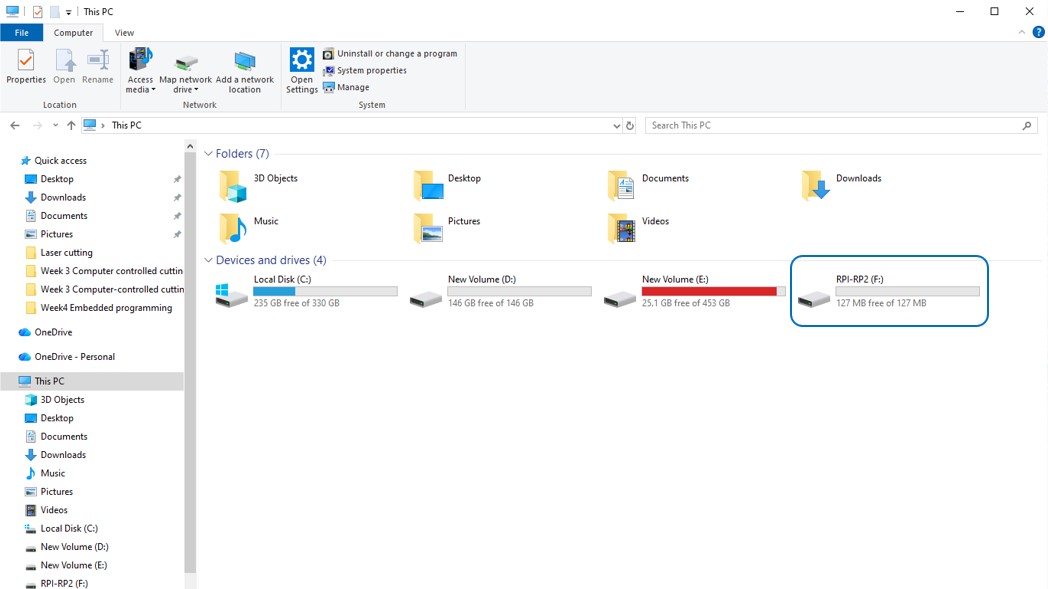The width and height of the screenshot is (1048, 589).
Task: Open Settings from the ribbon
Action: click(301, 70)
